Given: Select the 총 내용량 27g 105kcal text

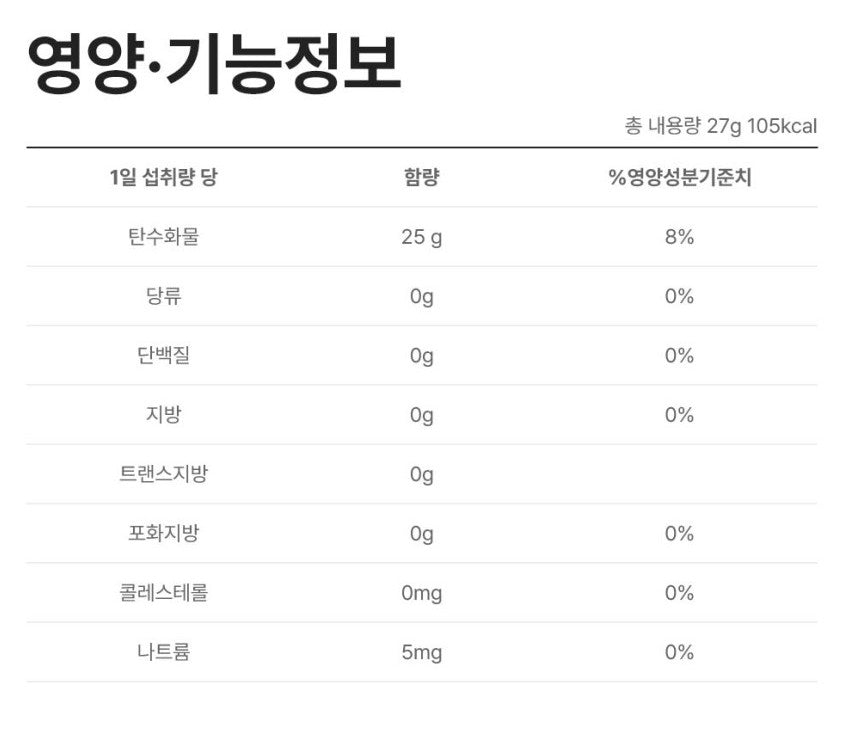Looking at the screenshot, I should point(720,127).
